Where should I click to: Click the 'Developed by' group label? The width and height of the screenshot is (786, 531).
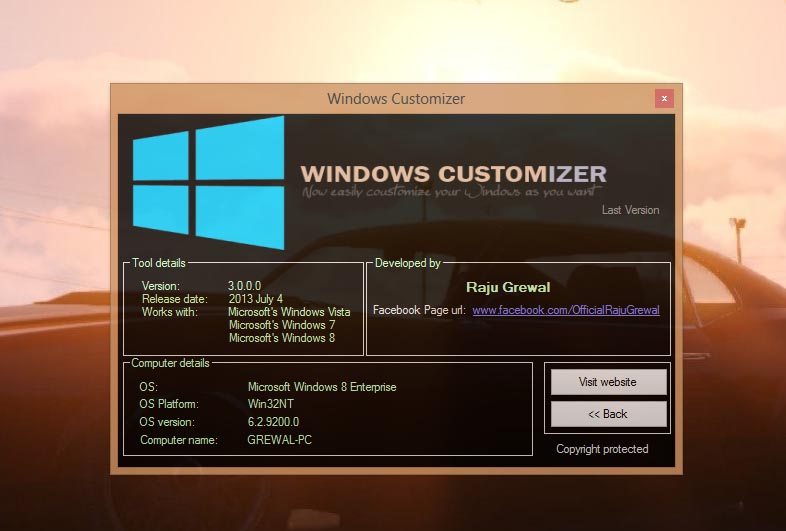click(408, 263)
